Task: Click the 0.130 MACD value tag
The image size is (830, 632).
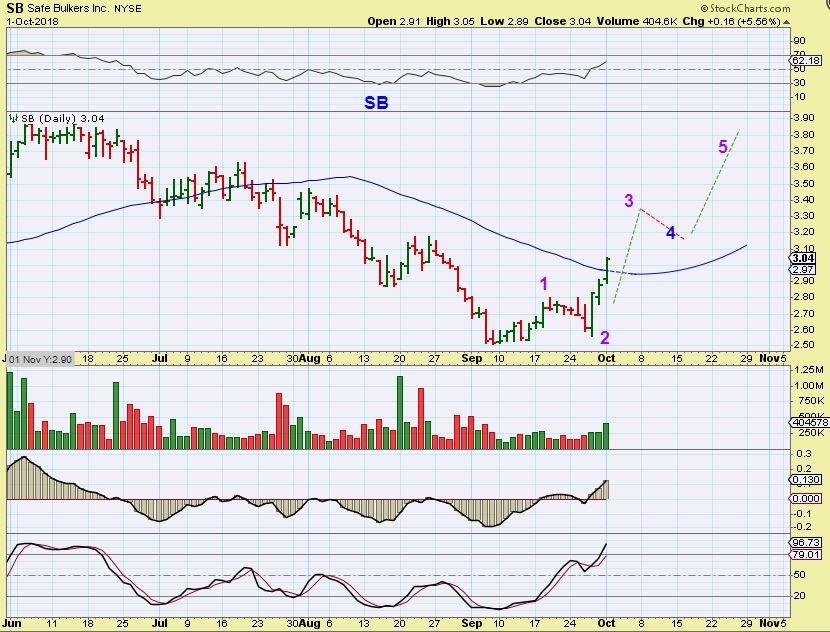Action: pyautogui.click(x=807, y=480)
